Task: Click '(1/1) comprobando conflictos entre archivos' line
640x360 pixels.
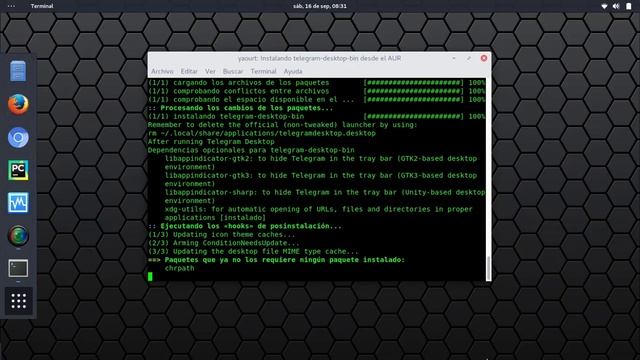Action: (238, 91)
